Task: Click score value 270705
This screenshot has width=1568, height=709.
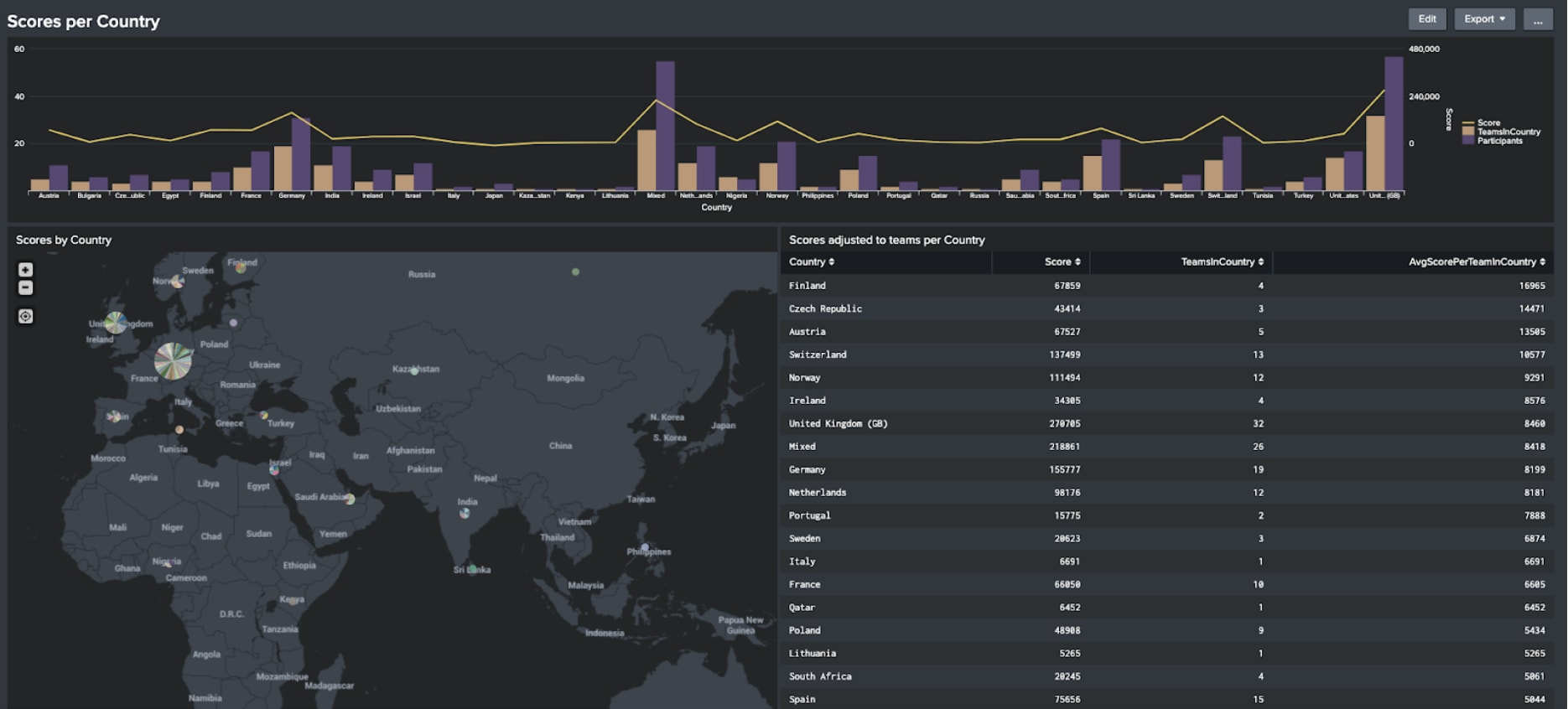Action: [x=1065, y=423]
